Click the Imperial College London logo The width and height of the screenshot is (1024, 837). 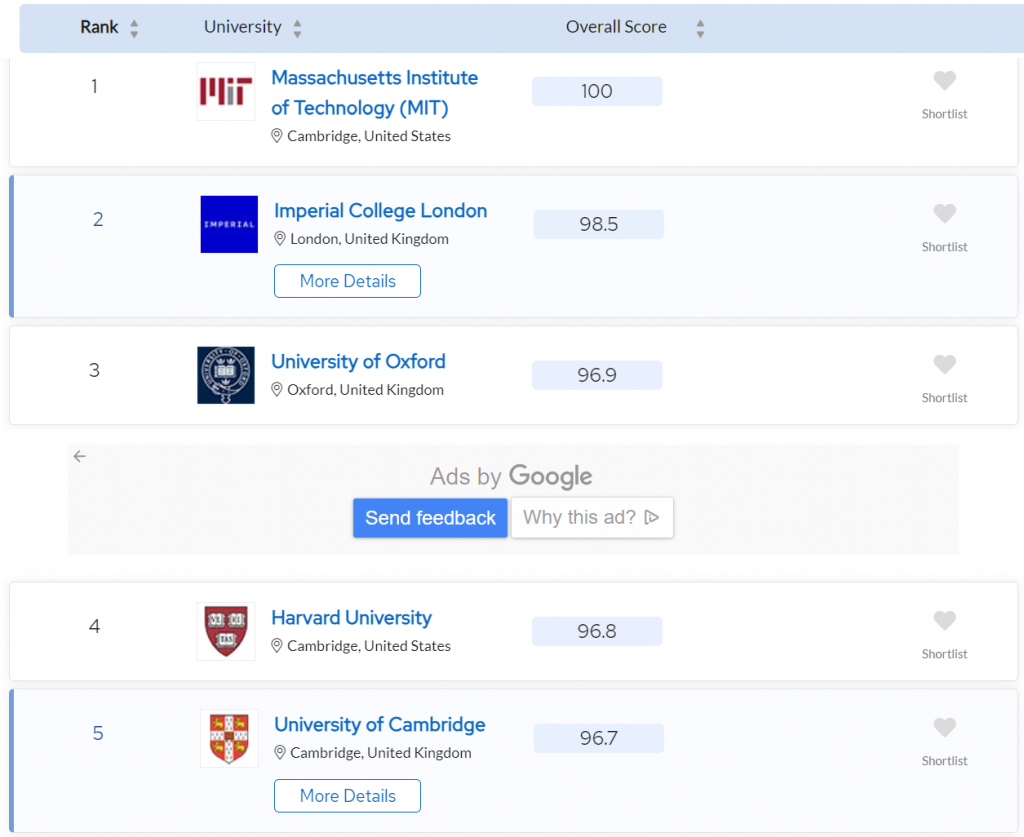[228, 224]
